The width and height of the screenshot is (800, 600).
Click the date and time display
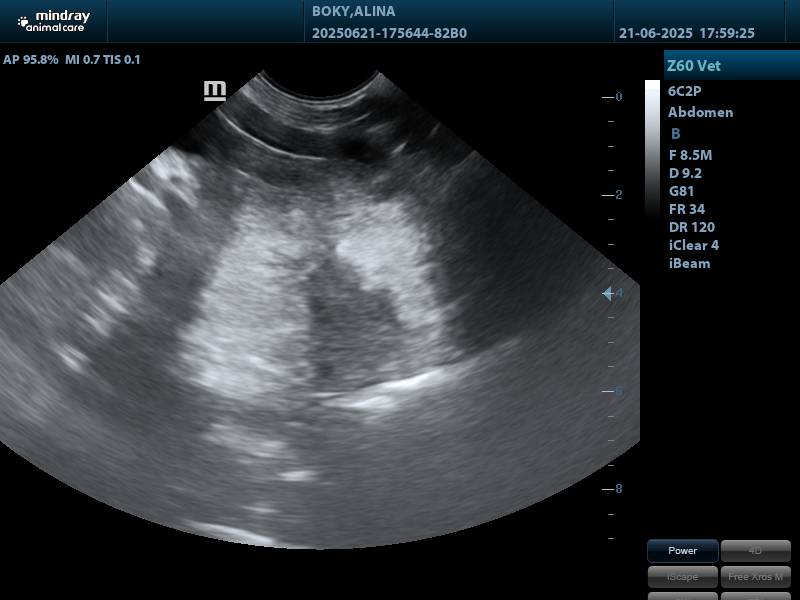pos(686,33)
